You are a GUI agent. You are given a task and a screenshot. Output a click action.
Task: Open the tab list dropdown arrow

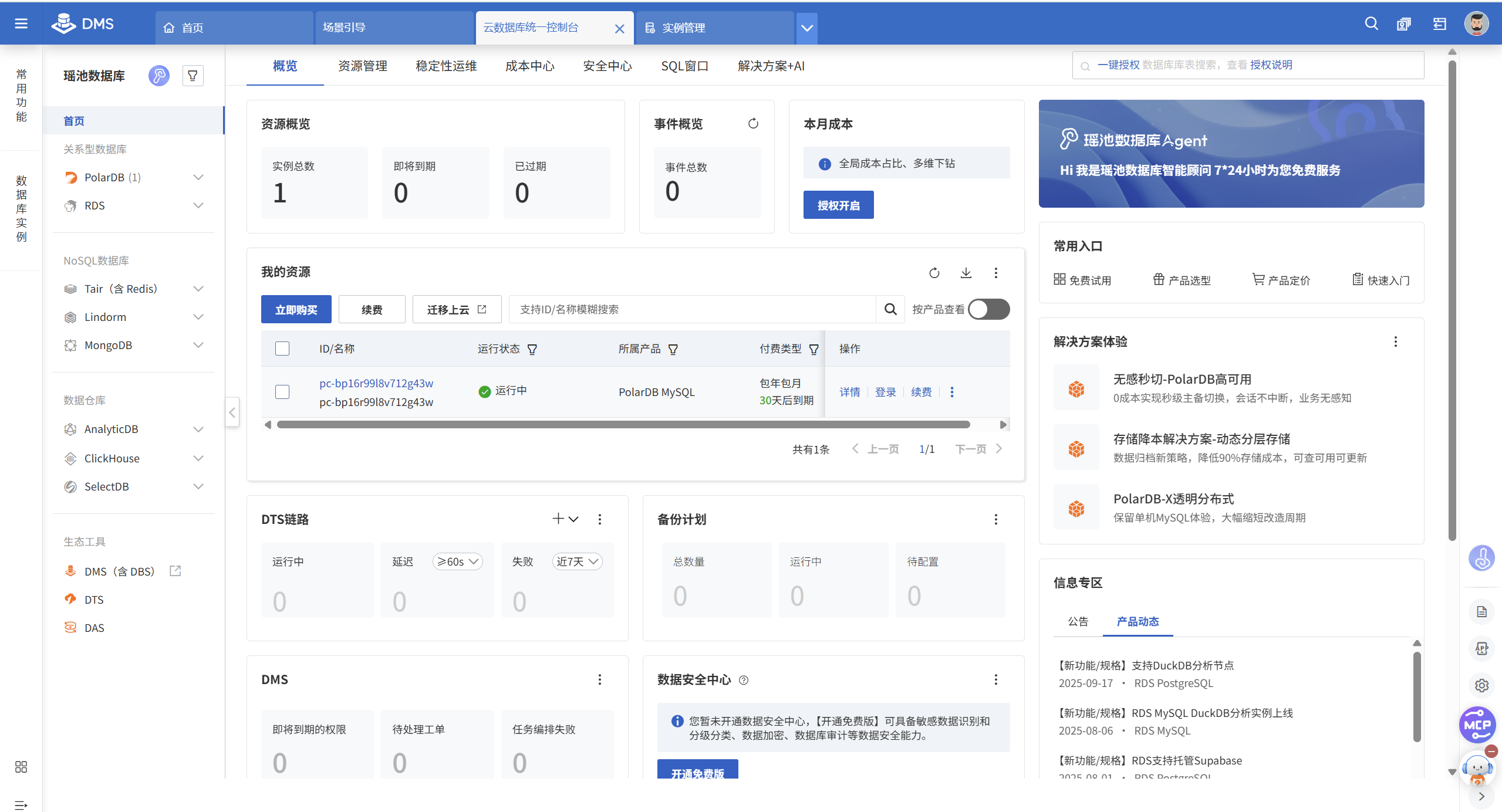[807, 28]
